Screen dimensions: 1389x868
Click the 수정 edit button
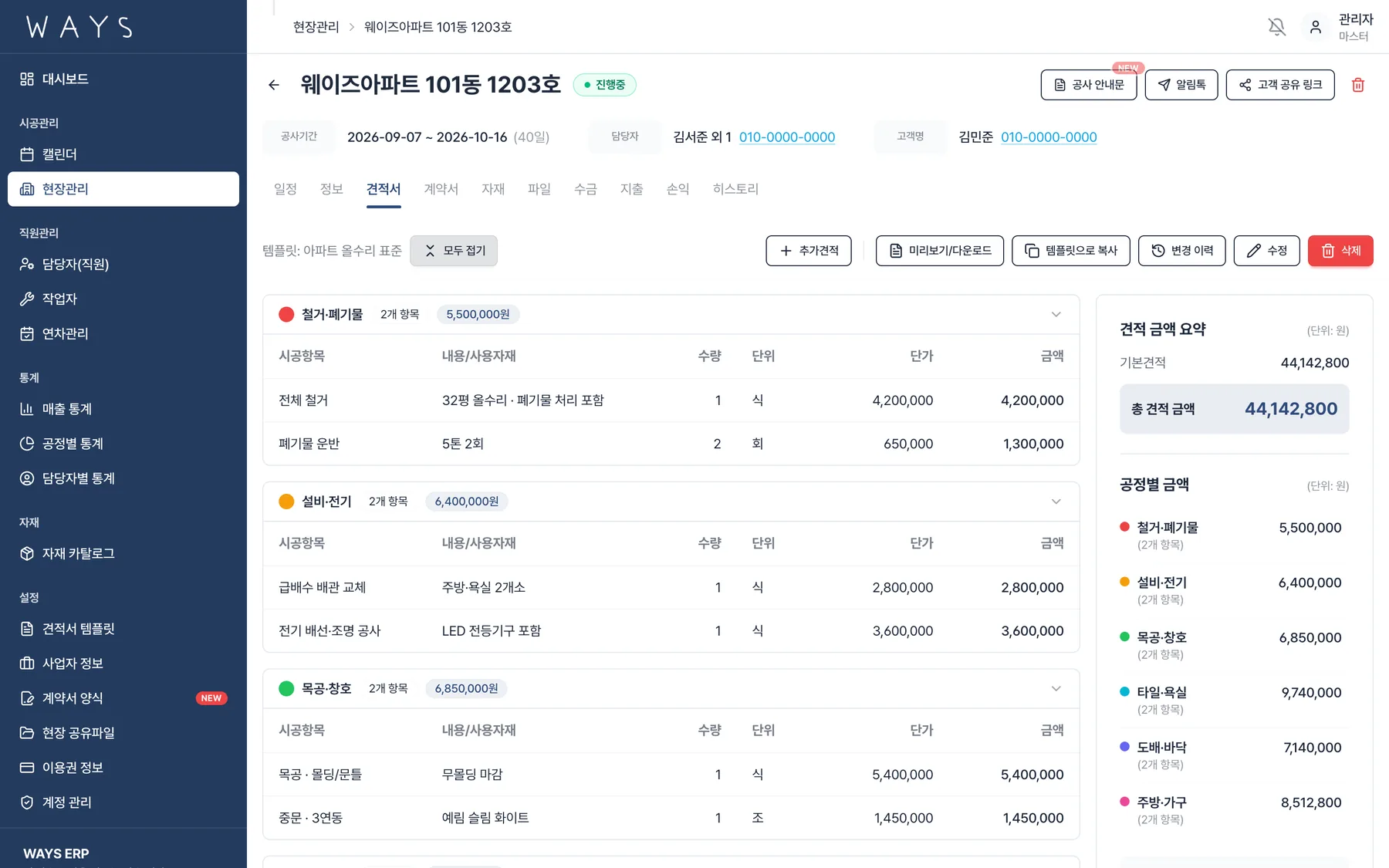pos(1267,251)
